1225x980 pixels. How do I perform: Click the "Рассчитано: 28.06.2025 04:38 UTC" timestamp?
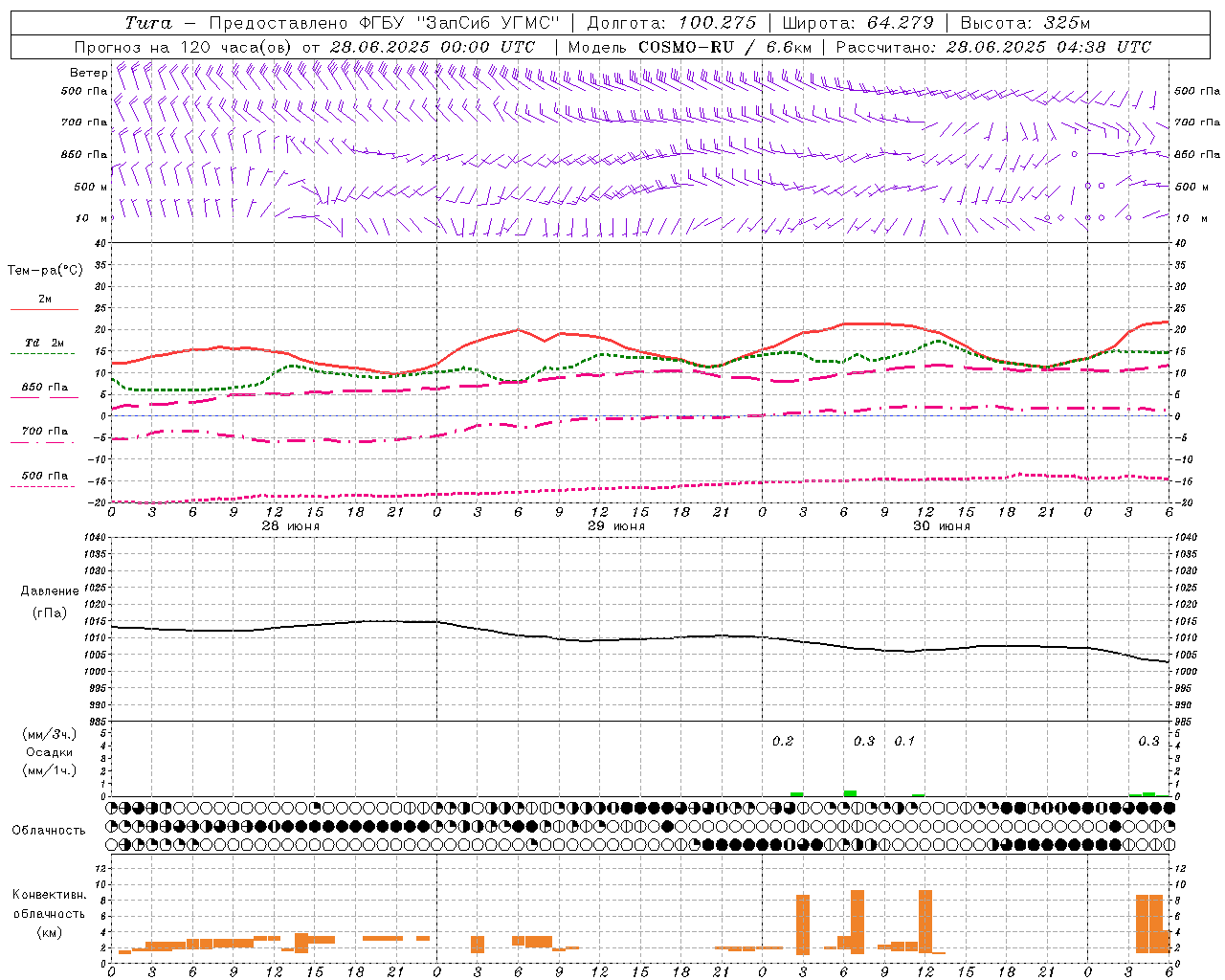click(993, 47)
